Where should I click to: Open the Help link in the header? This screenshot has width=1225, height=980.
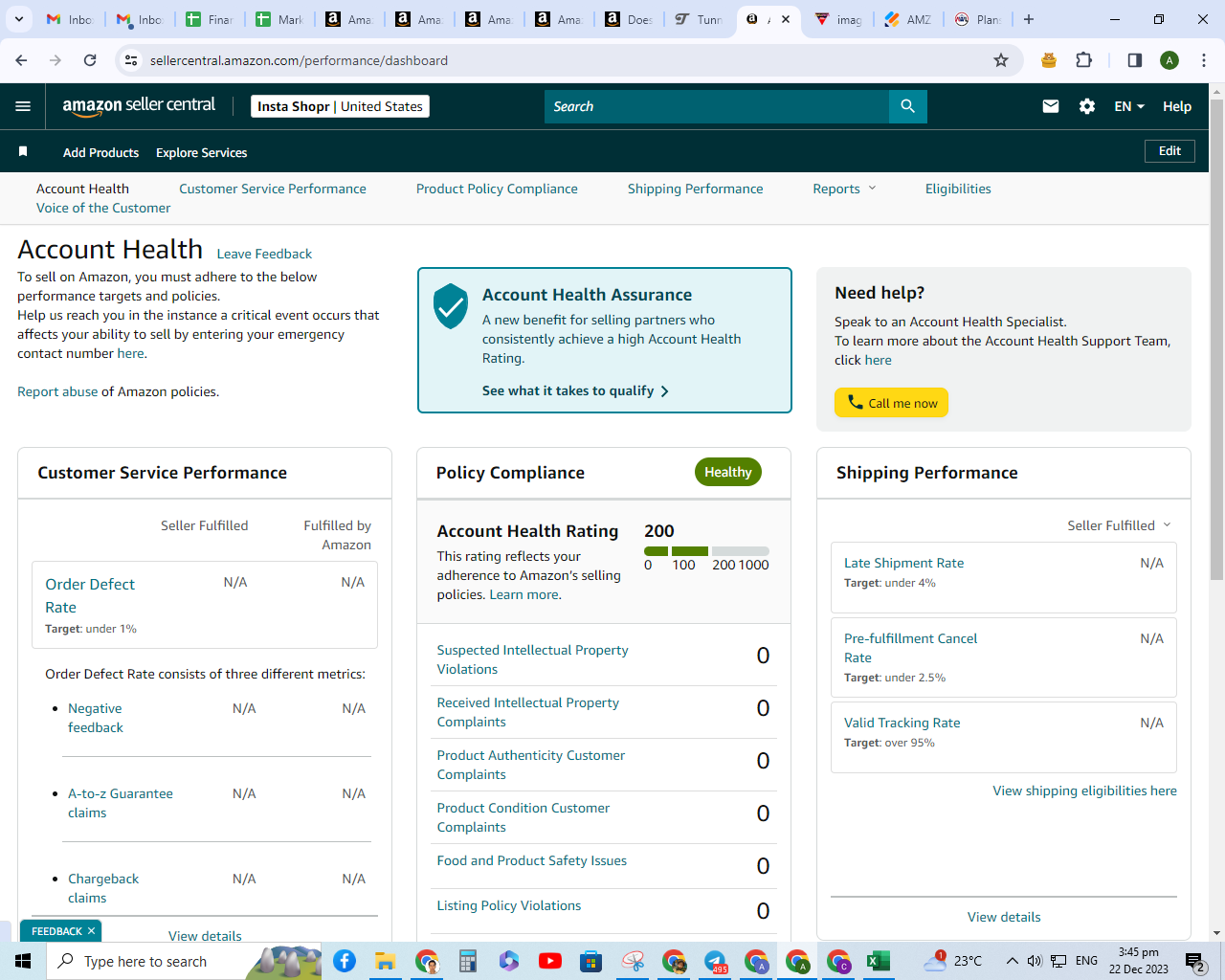pos(1177,106)
